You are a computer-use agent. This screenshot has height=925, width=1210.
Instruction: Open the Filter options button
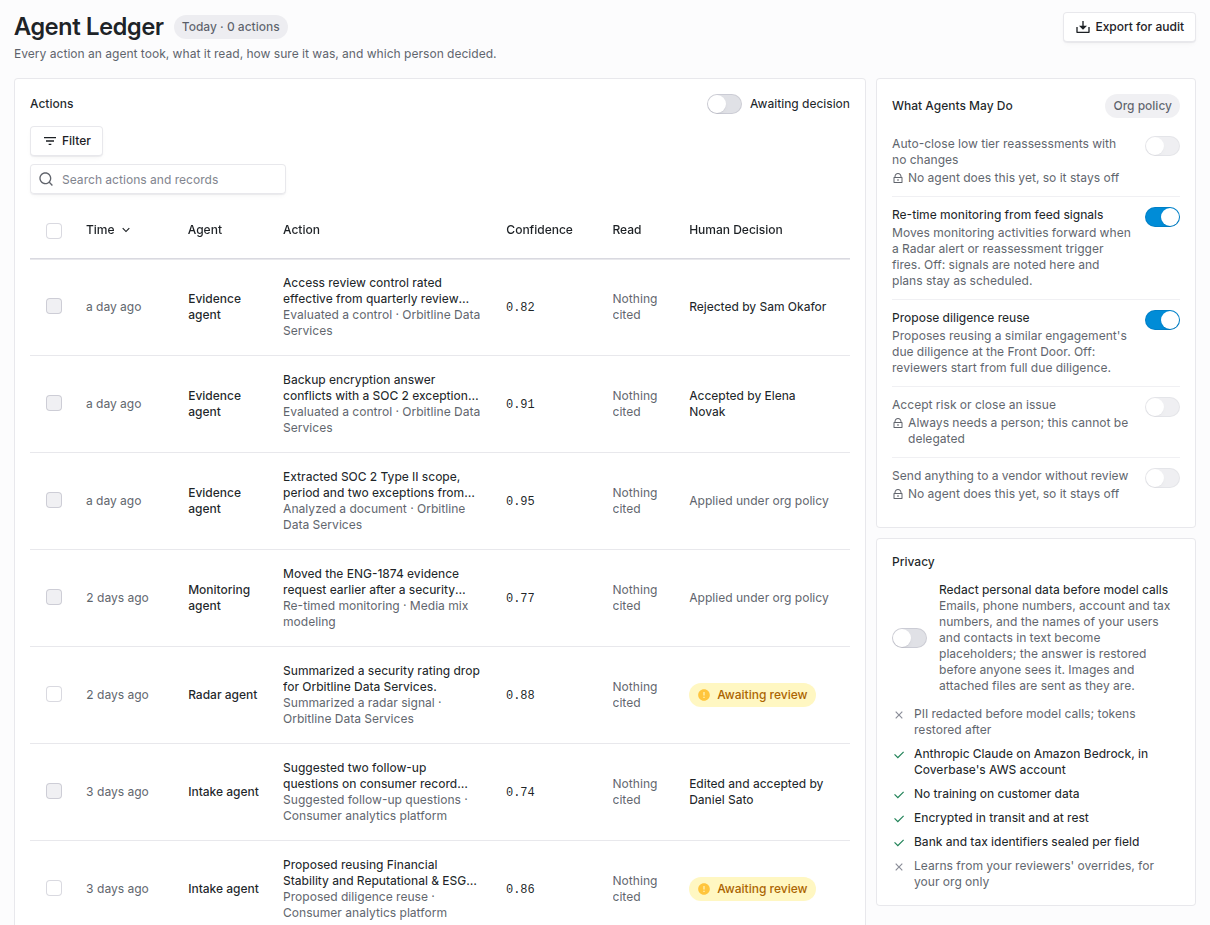coord(66,141)
